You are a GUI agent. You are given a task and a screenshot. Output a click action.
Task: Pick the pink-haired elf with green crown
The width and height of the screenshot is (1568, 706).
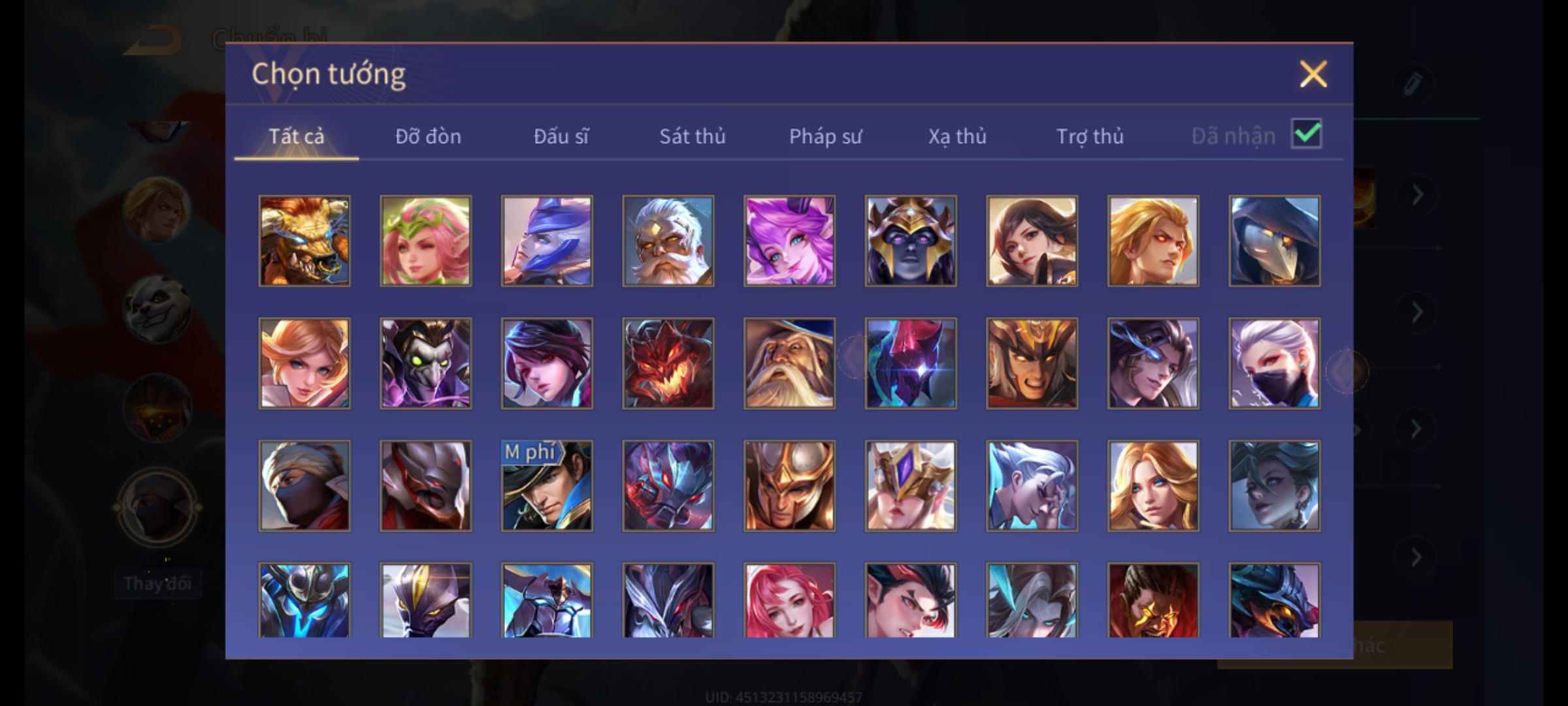point(425,241)
